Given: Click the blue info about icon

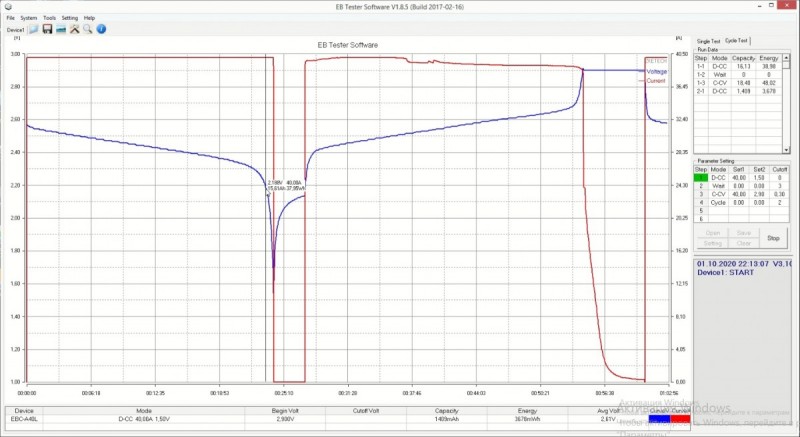Looking at the screenshot, I should pos(101,30).
